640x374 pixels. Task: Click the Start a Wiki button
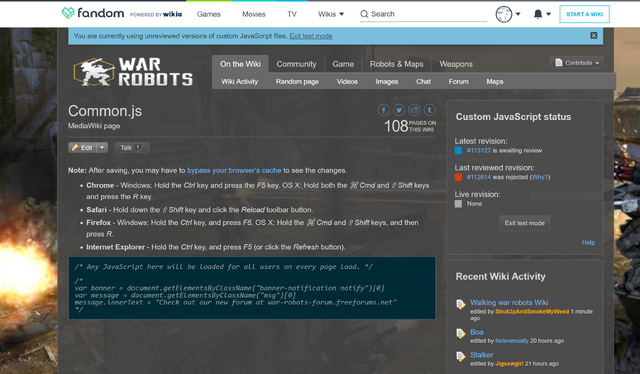pyautogui.click(x=584, y=14)
